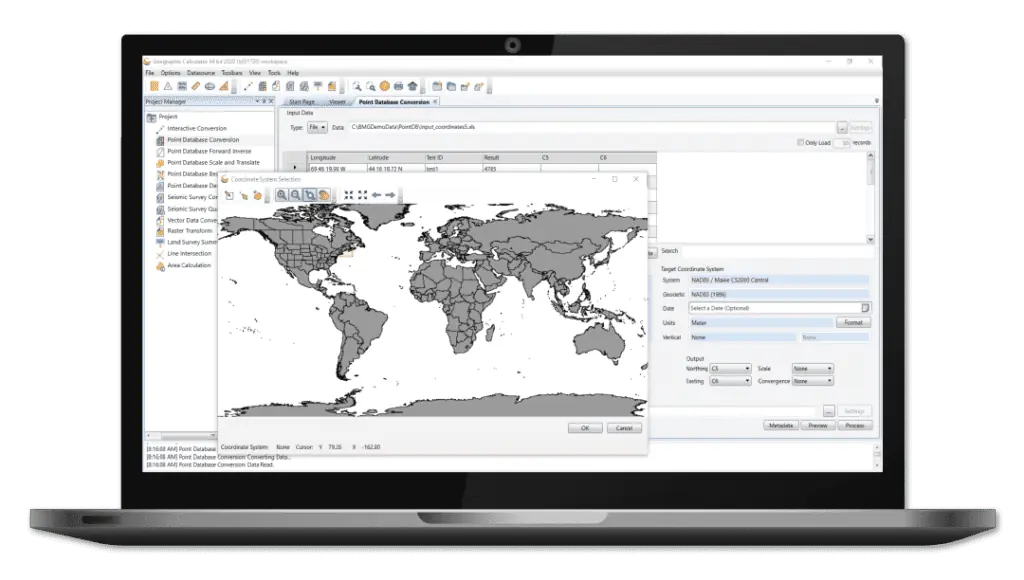Select Area Calculation in Project Manager
Image resolution: width=1024 pixels, height=580 pixels.
[x=189, y=265]
